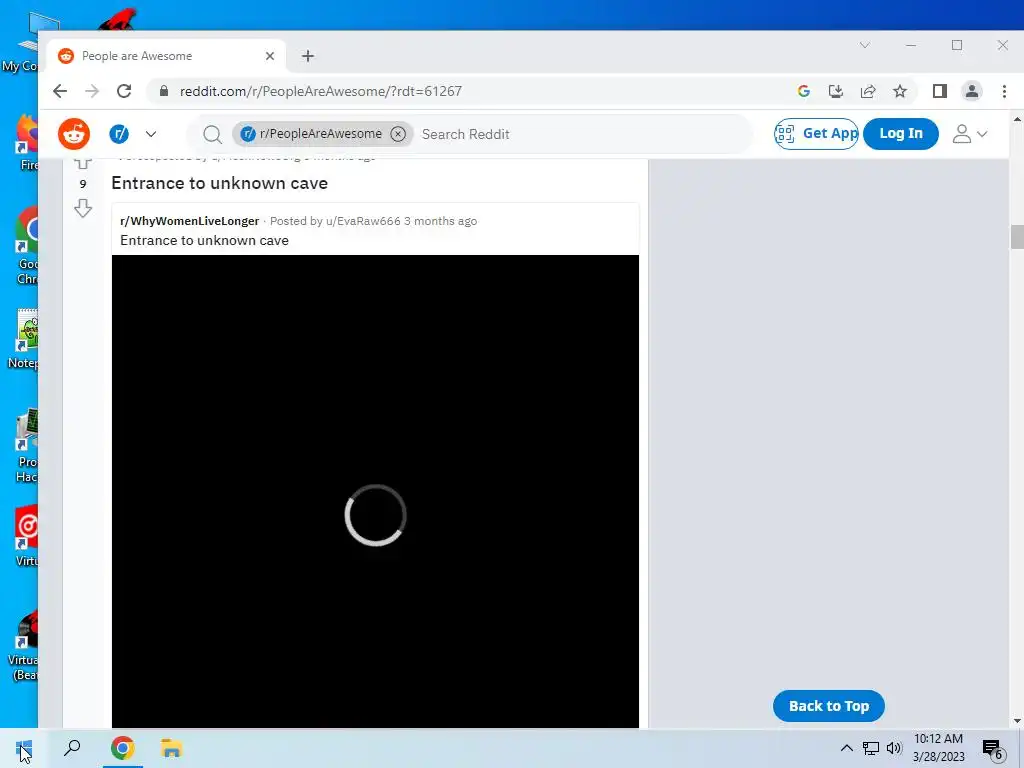Image resolution: width=1024 pixels, height=768 pixels.
Task: Open the notifications action center
Action: click(x=992, y=748)
